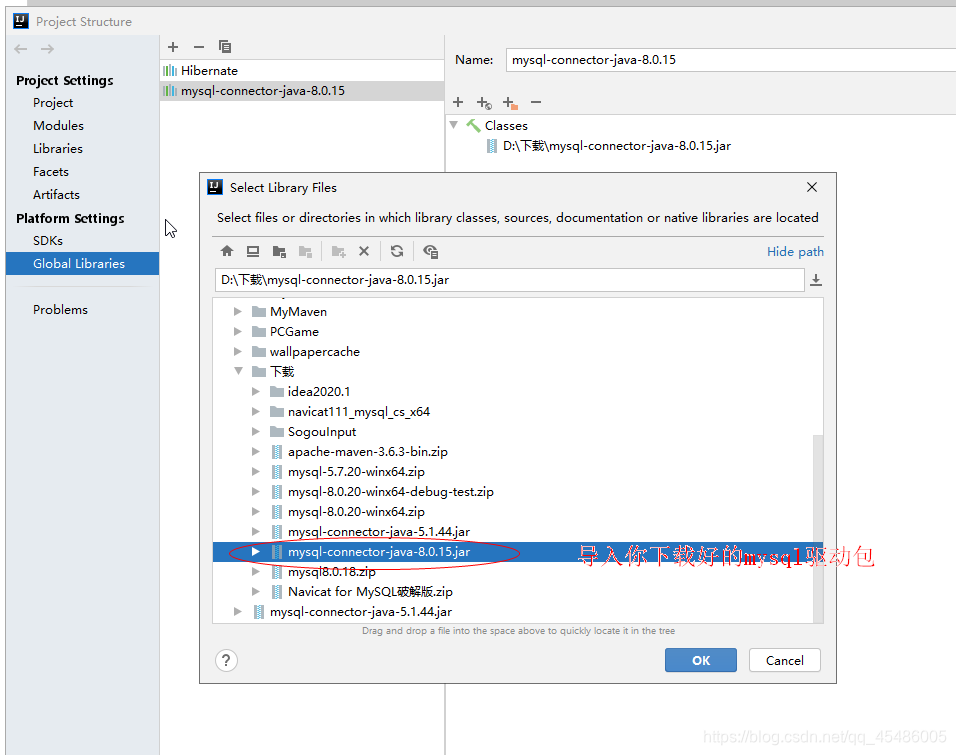Click the specify documentation URL plus-globe icon
The height and width of the screenshot is (755, 956).
point(484,102)
